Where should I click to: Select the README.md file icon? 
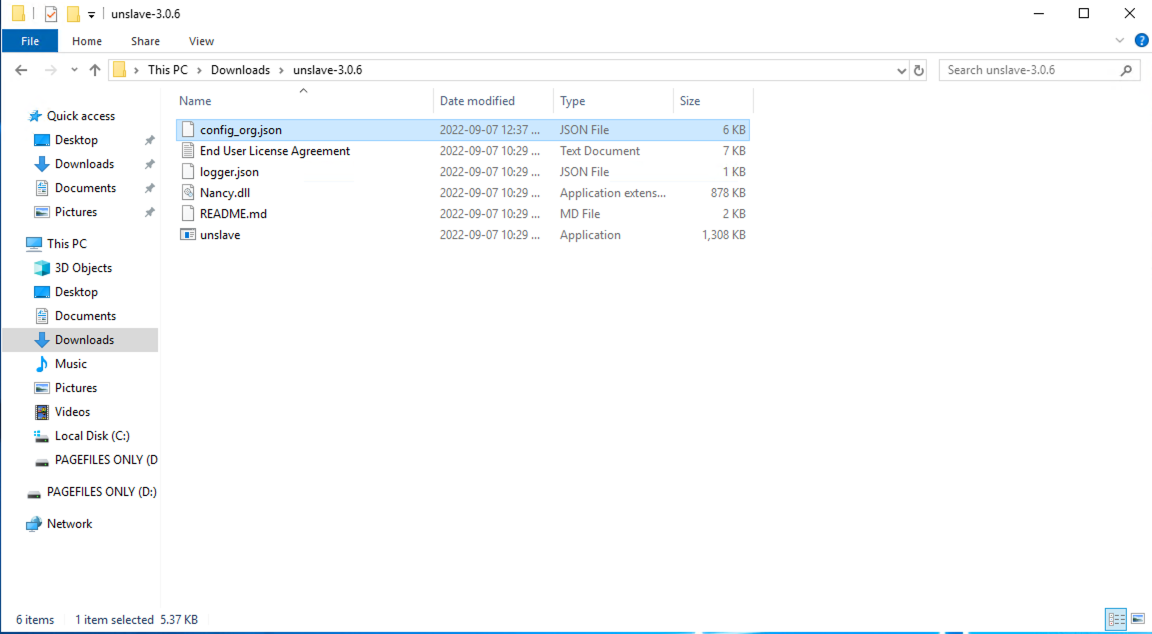188,214
